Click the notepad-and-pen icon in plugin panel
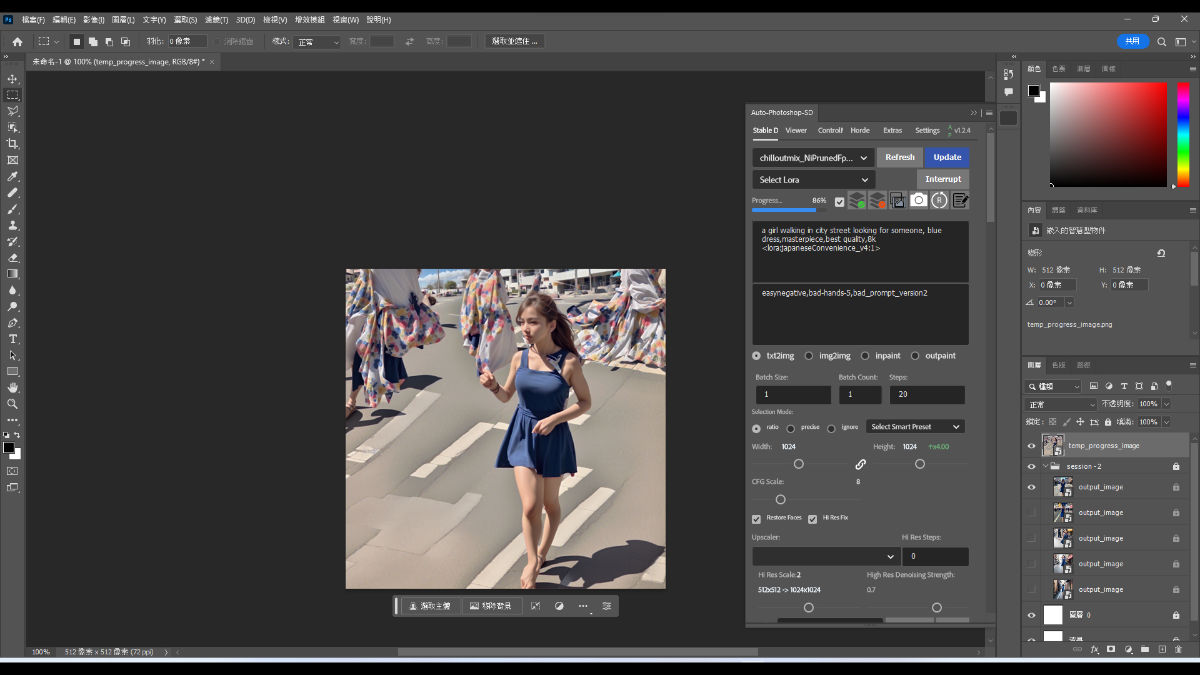This screenshot has width=1200, height=675. [960, 200]
